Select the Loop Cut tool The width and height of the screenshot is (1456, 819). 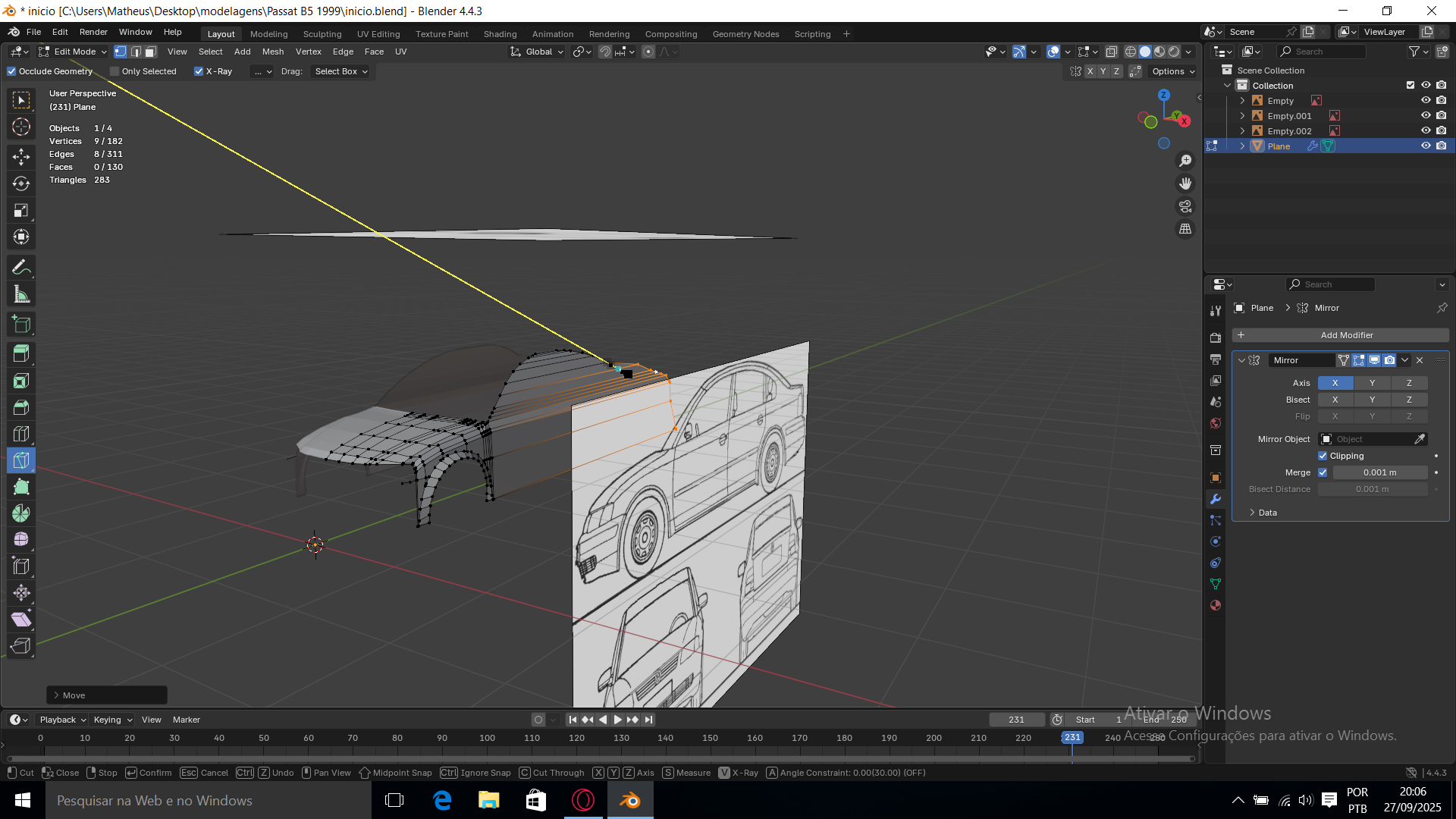click(x=21, y=434)
